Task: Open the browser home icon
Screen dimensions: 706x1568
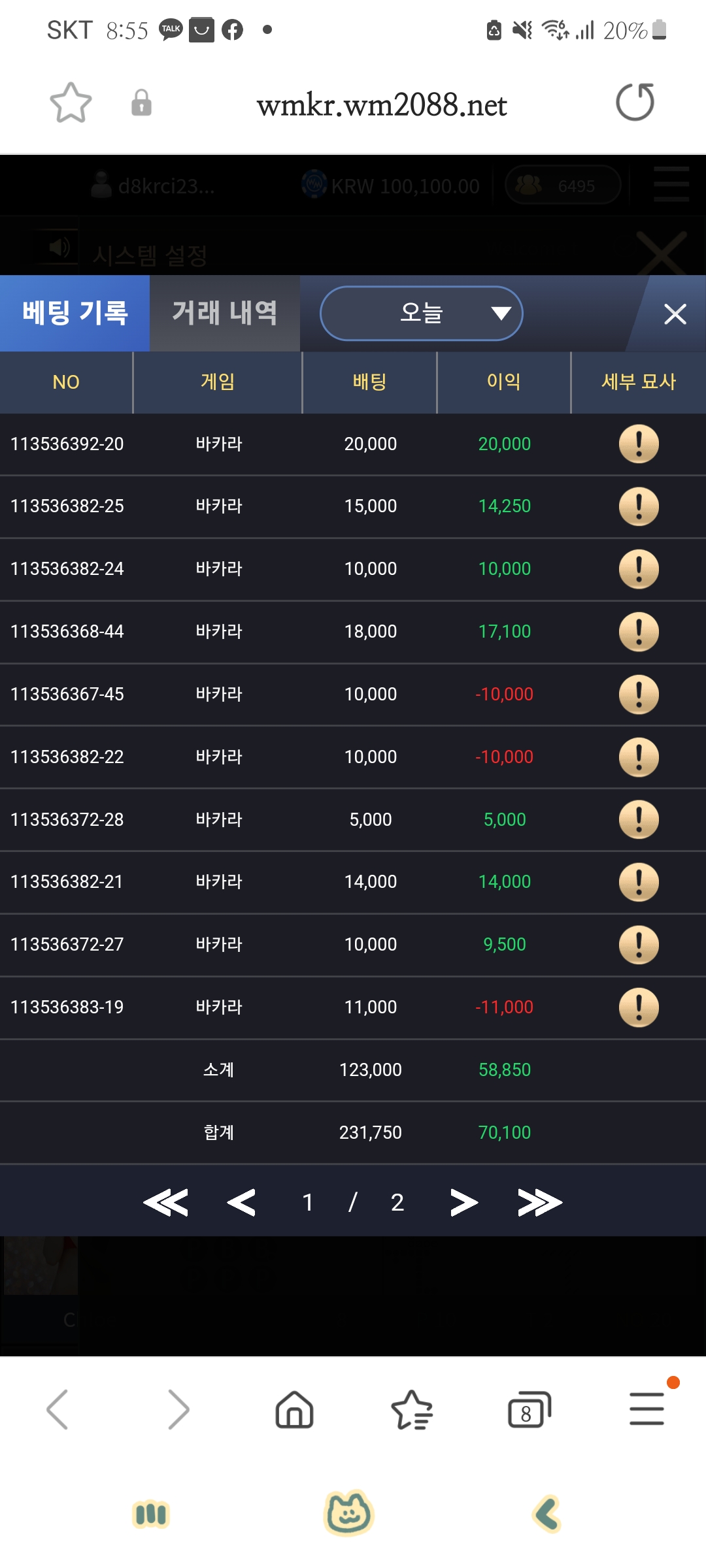Action: [x=294, y=1409]
